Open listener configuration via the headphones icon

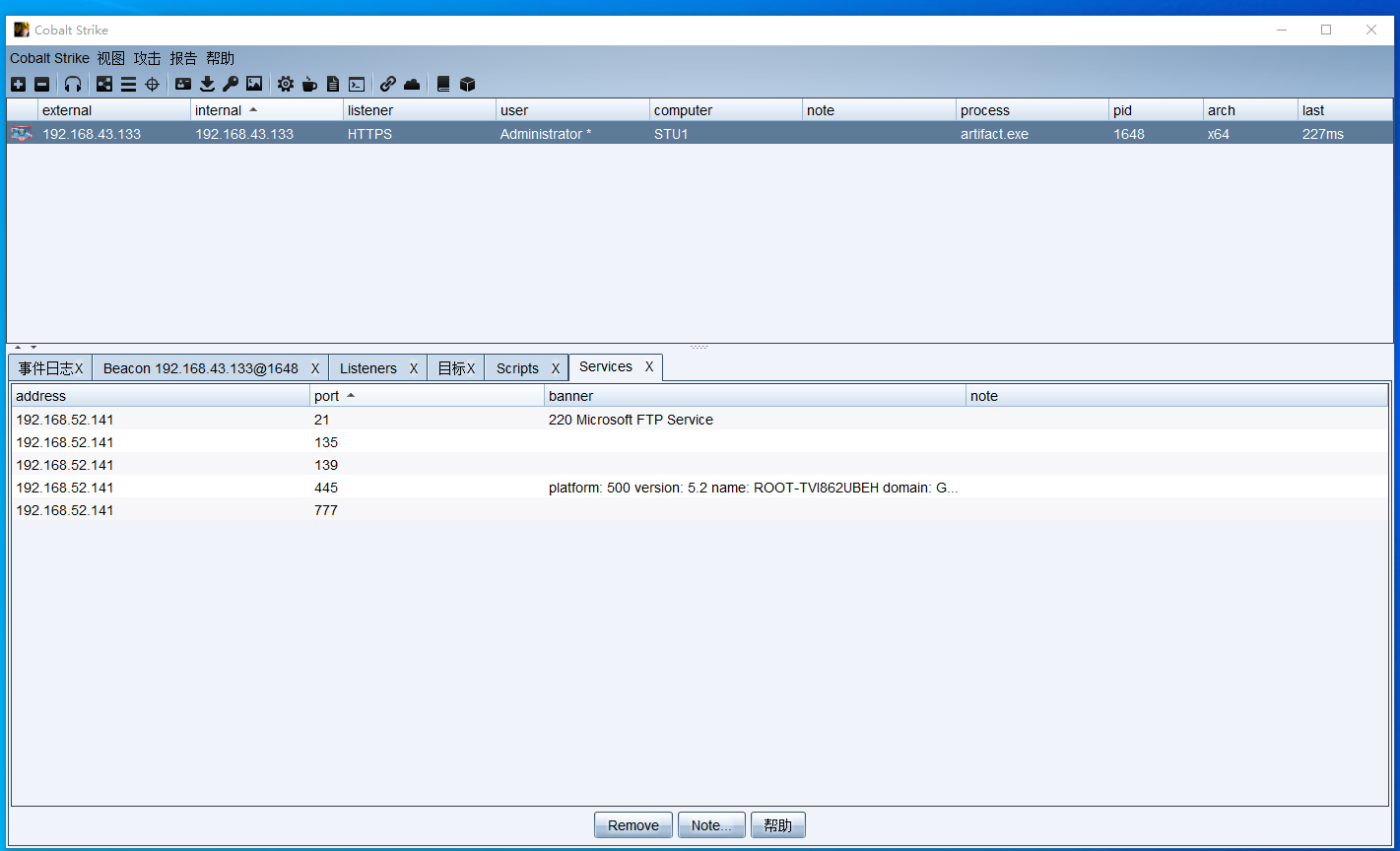click(73, 85)
